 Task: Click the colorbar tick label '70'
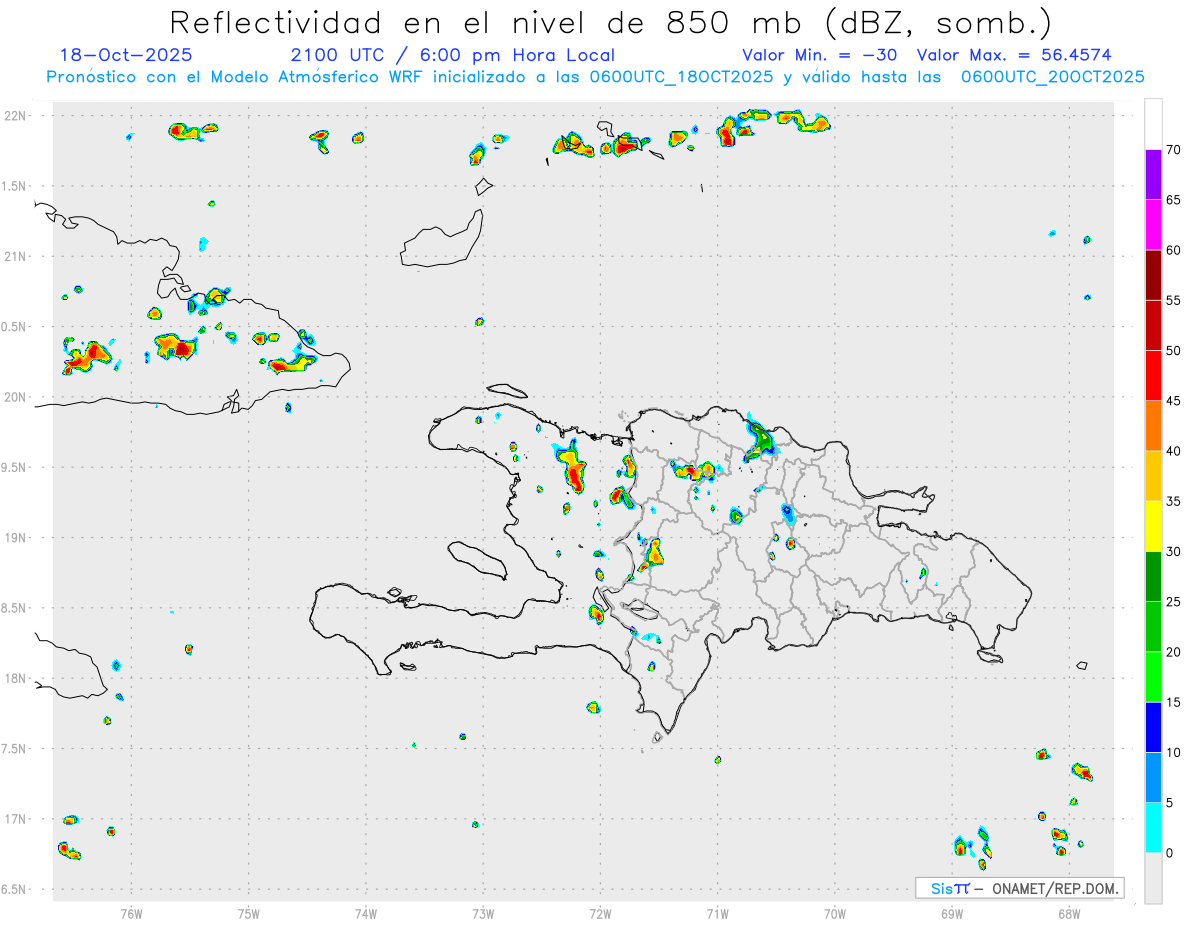click(x=1174, y=150)
